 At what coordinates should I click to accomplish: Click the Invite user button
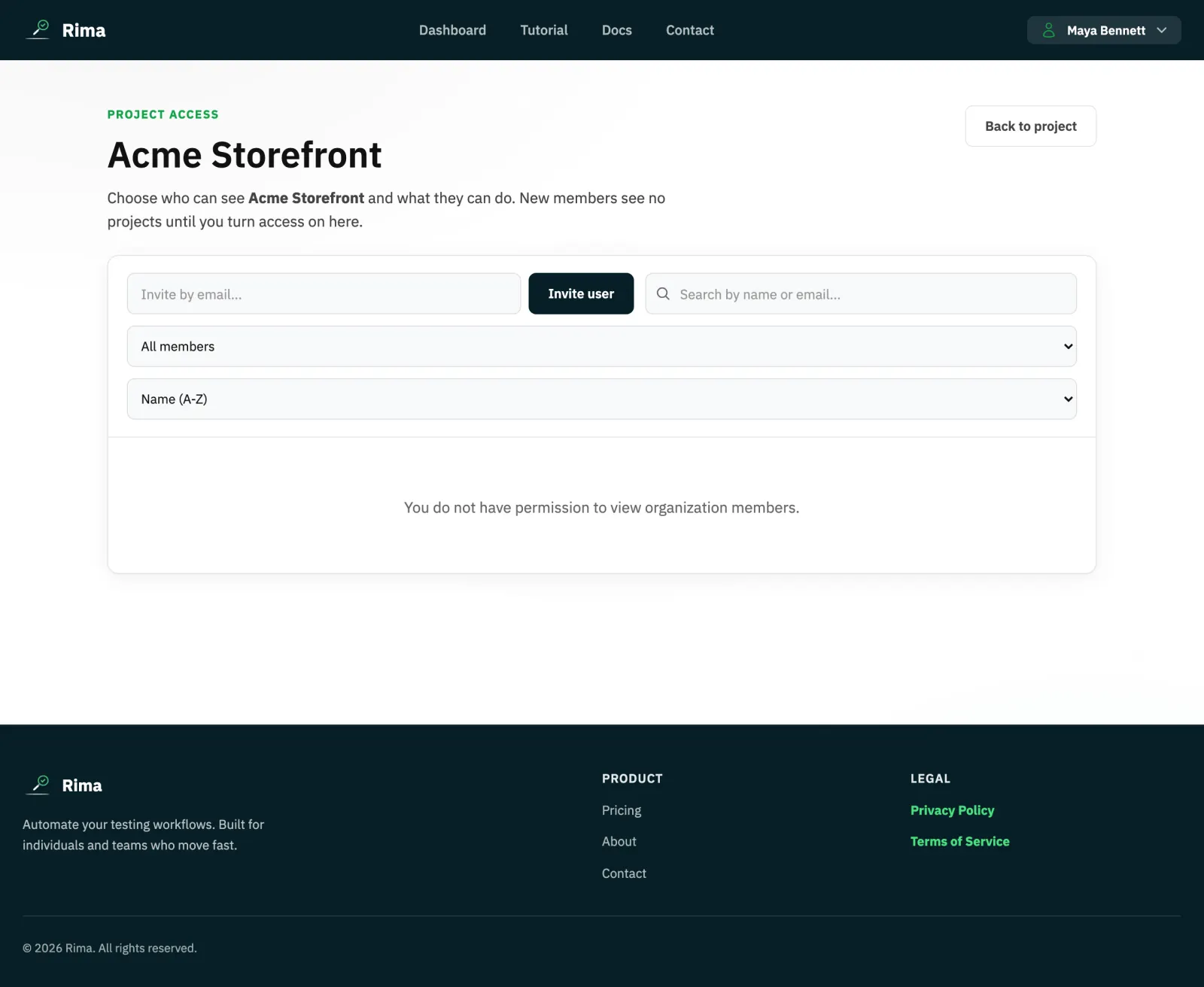click(x=581, y=293)
